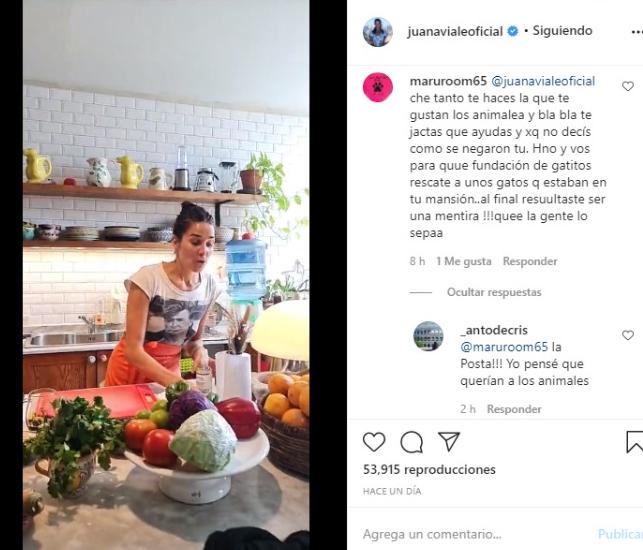
Task: Like the post with the heart icon
Action: tap(374, 442)
